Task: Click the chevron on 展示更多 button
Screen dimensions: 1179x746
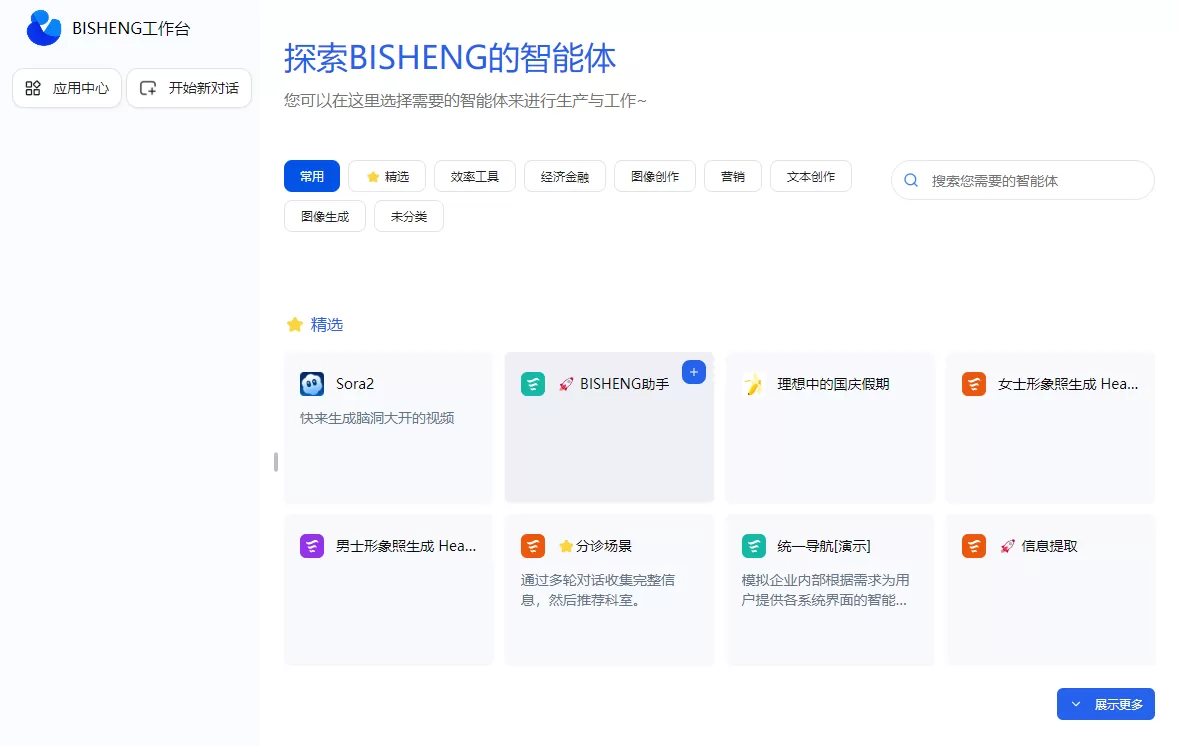Action: tap(1076, 705)
